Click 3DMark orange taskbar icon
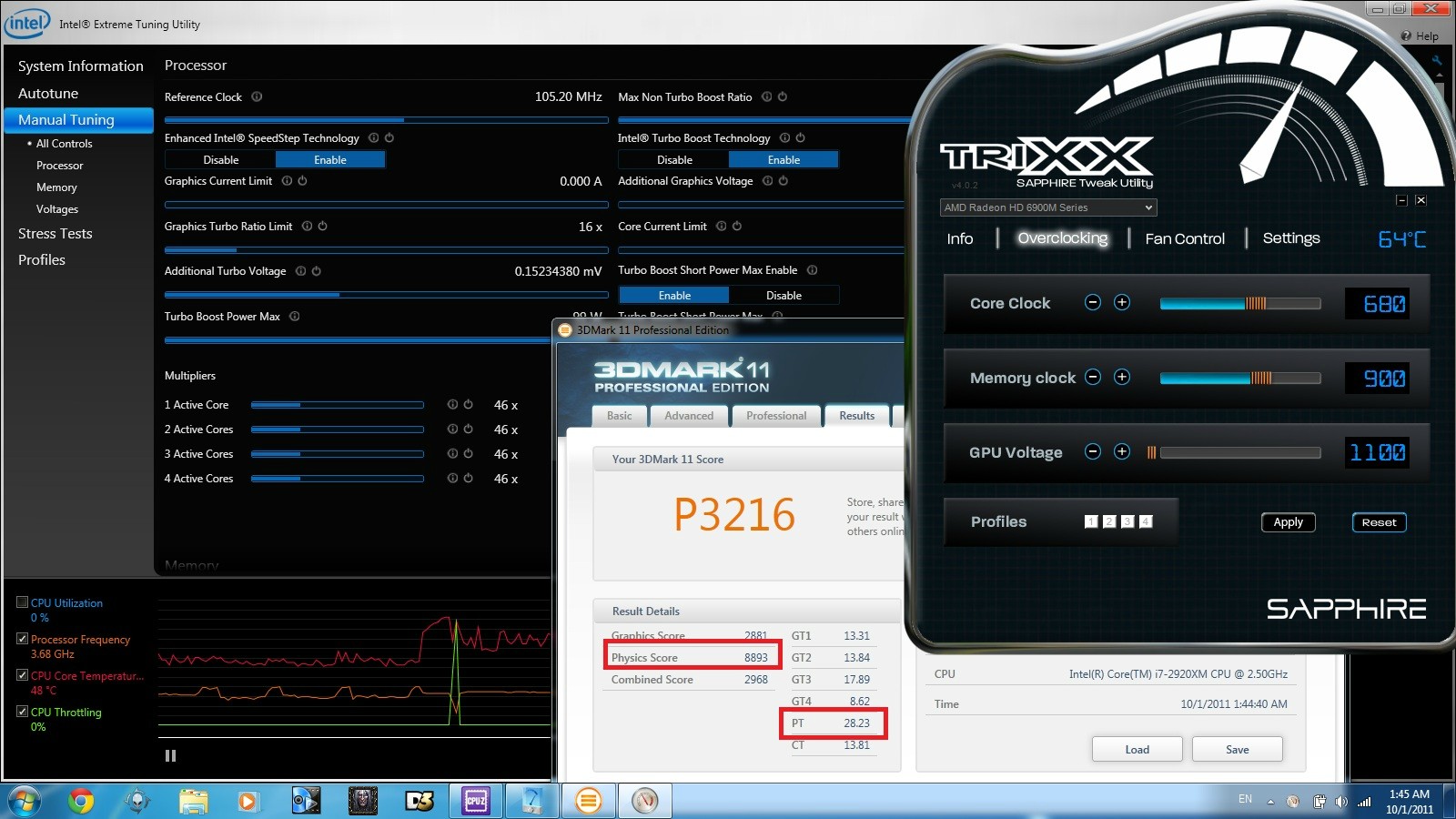Viewport: 1456px width, 819px height. [x=589, y=801]
